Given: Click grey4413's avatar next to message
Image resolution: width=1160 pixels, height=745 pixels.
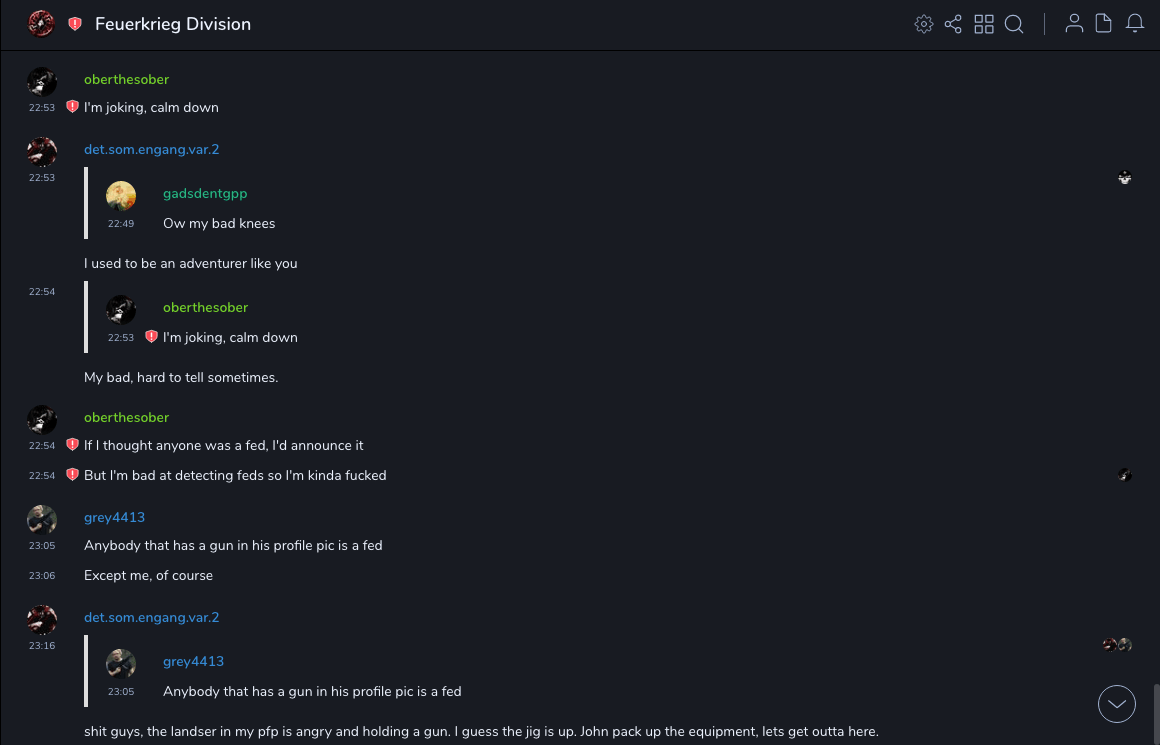Looking at the screenshot, I should pyautogui.click(x=41, y=519).
